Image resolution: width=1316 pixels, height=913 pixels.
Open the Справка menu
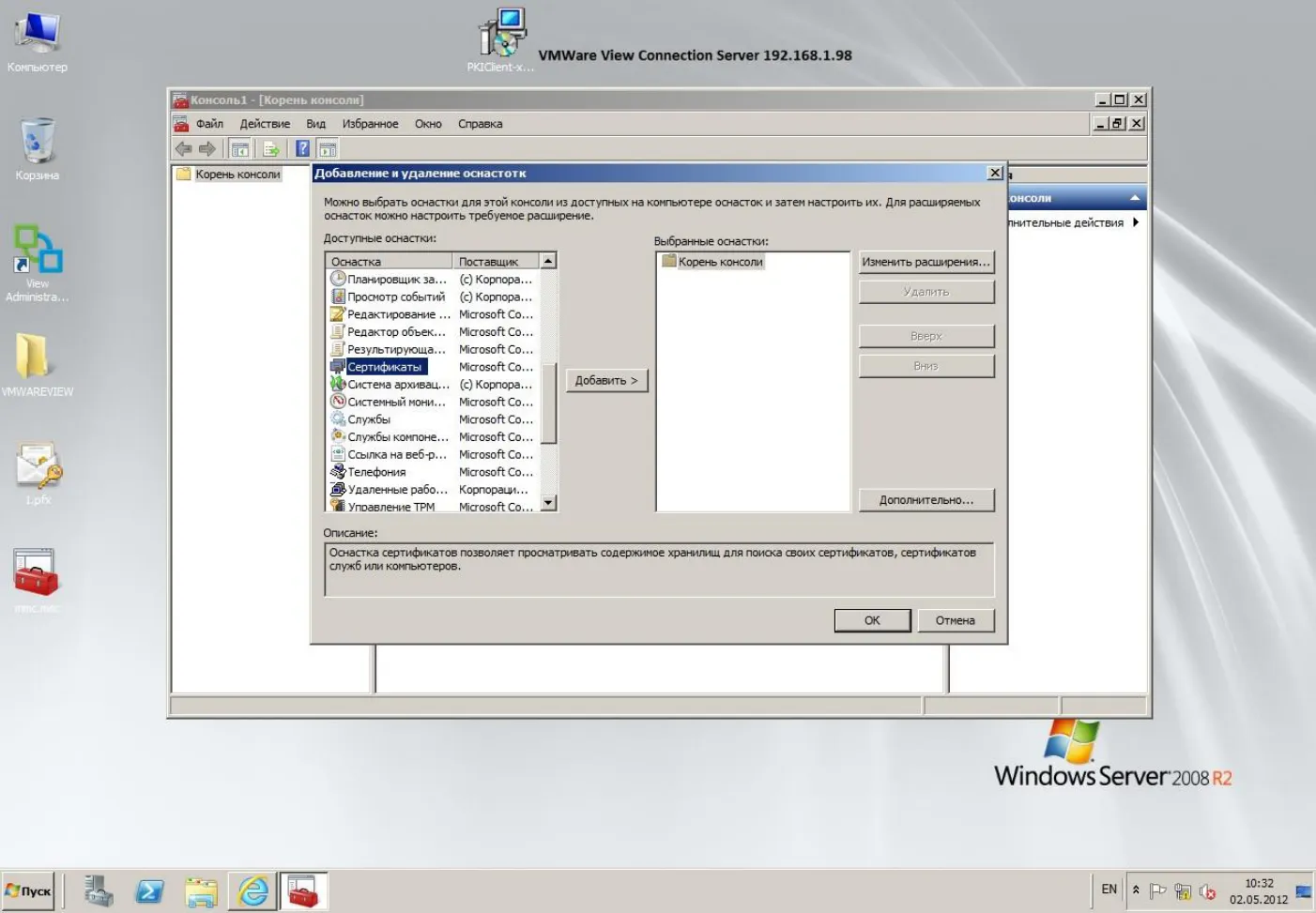(481, 124)
